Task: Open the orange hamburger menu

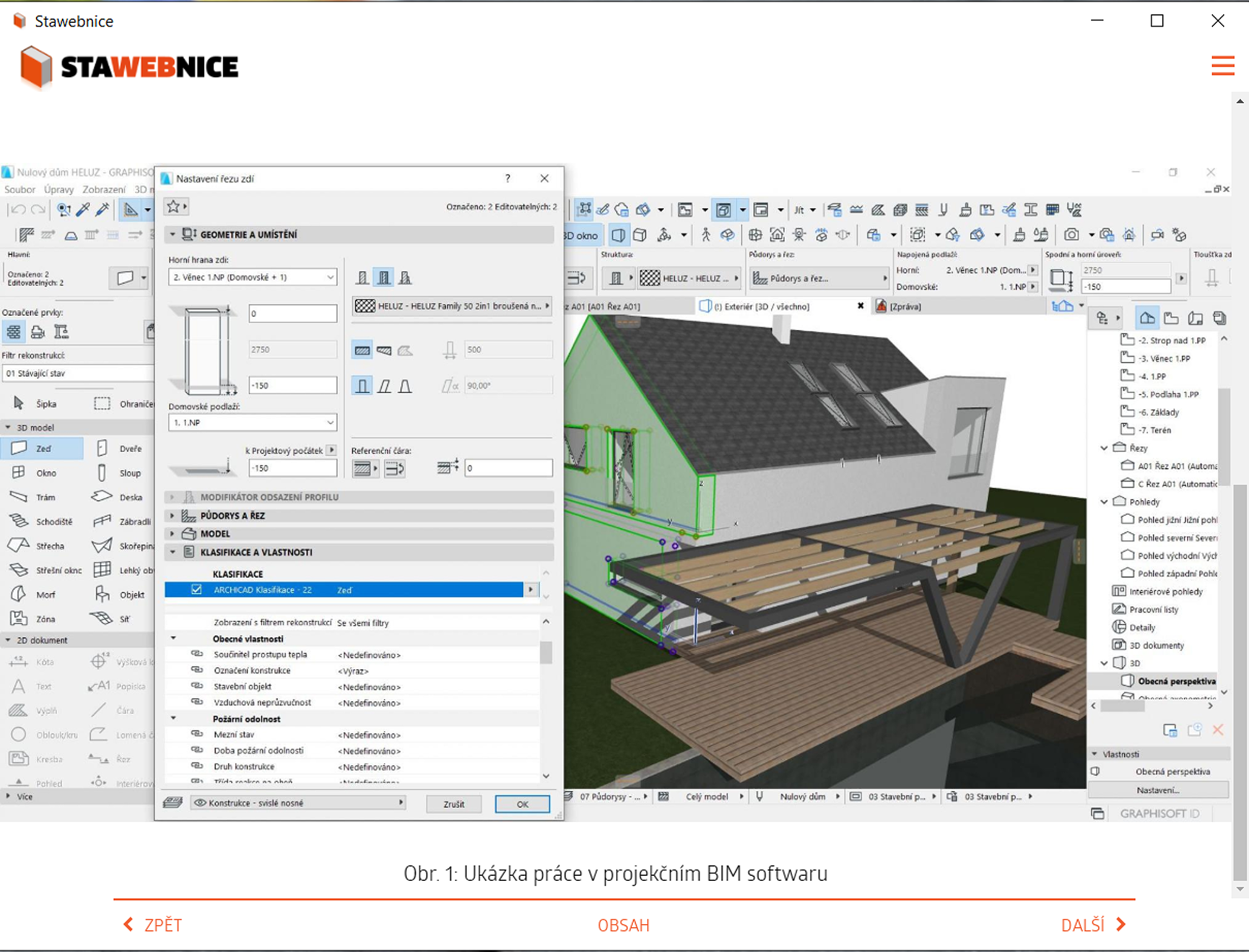Action: pos(1222,66)
